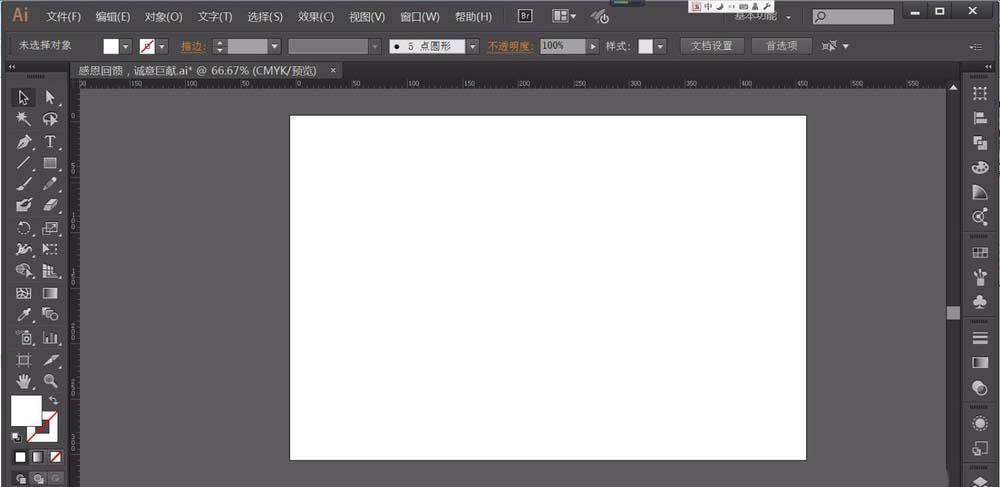The image size is (1000, 487).
Task: Click the large fill color swatch in toolbox
Action: tap(25, 409)
